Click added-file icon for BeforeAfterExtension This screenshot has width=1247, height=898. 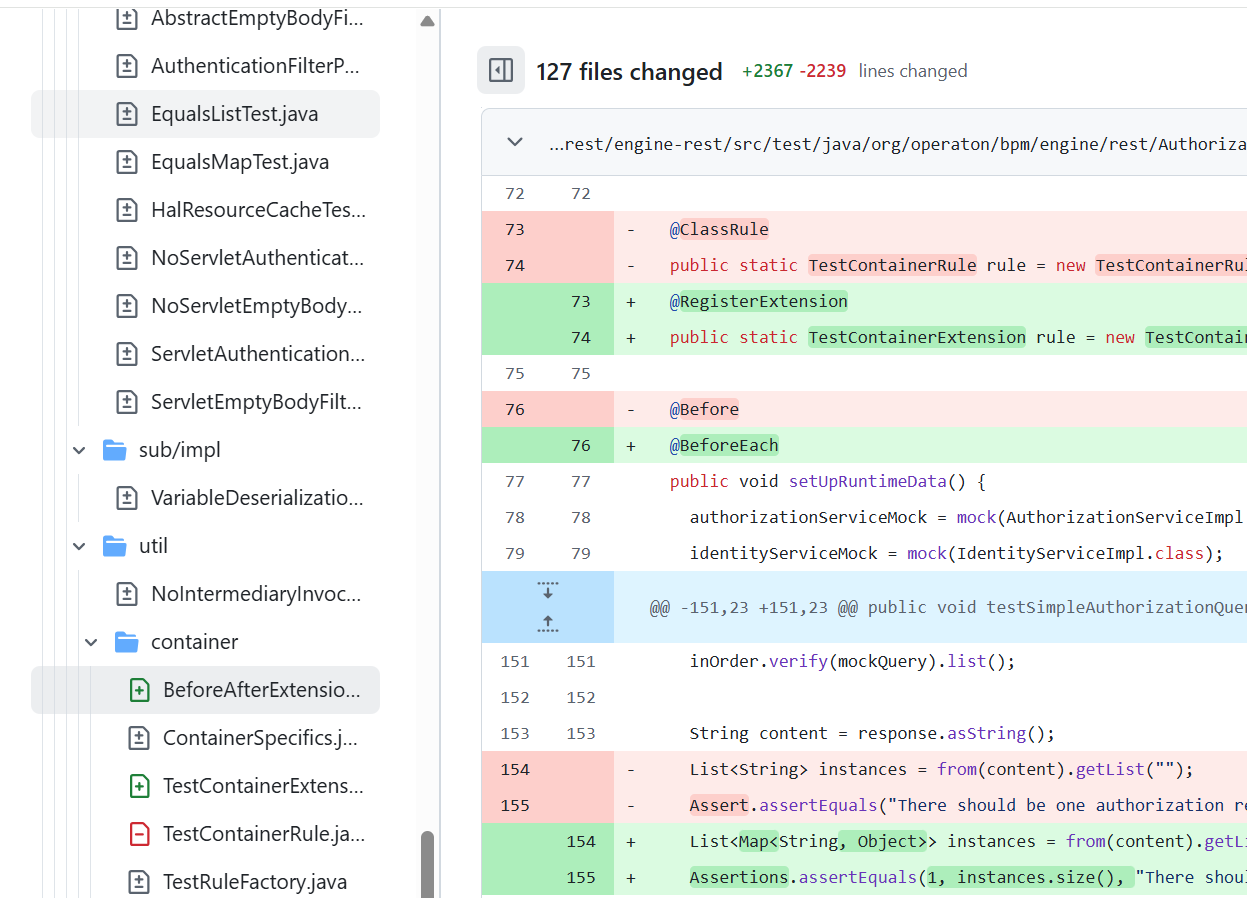(x=139, y=690)
